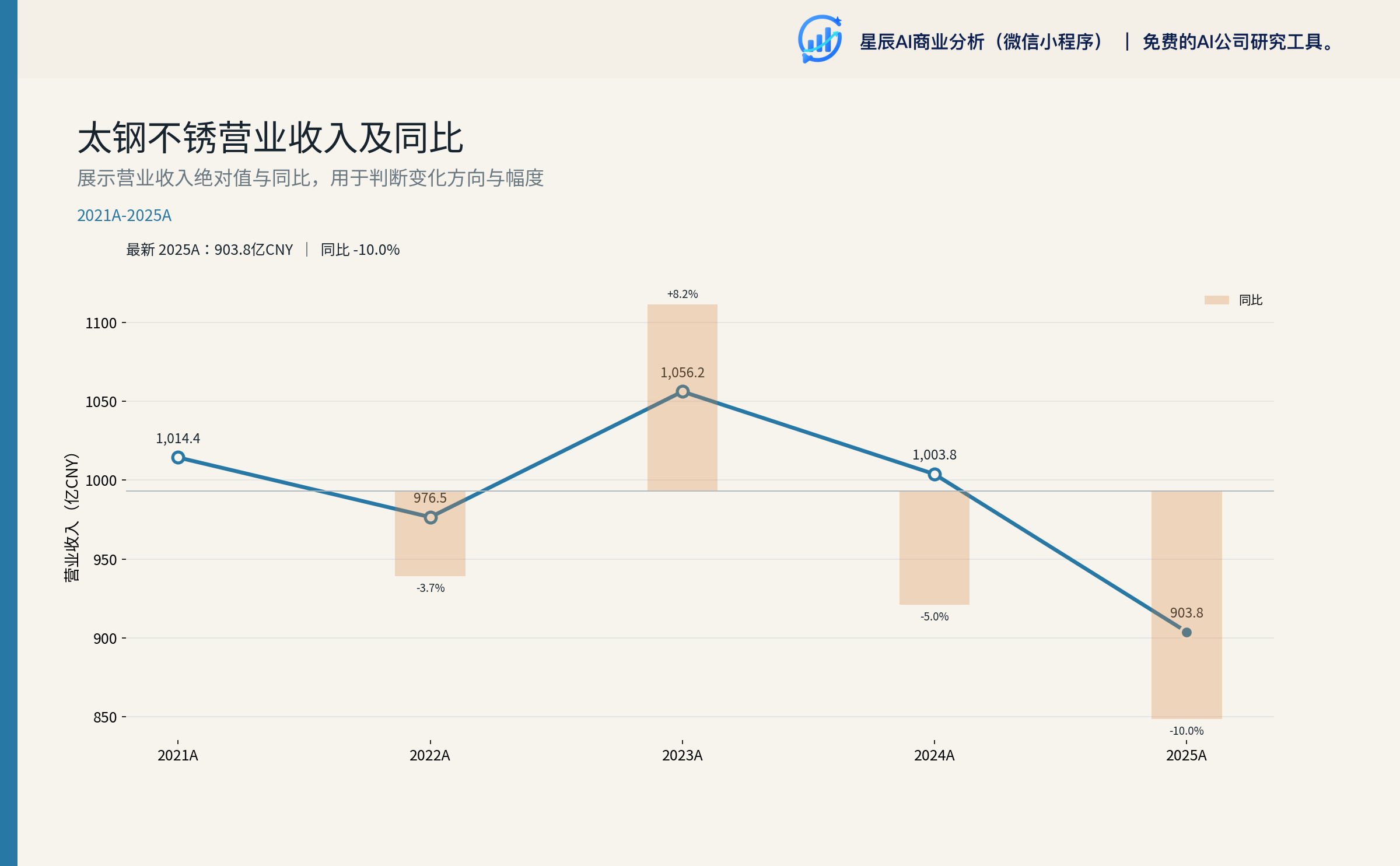Click the 903.8 value label on chart
This screenshot has width=1400, height=866.
pyautogui.click(x=1186, y=613)
